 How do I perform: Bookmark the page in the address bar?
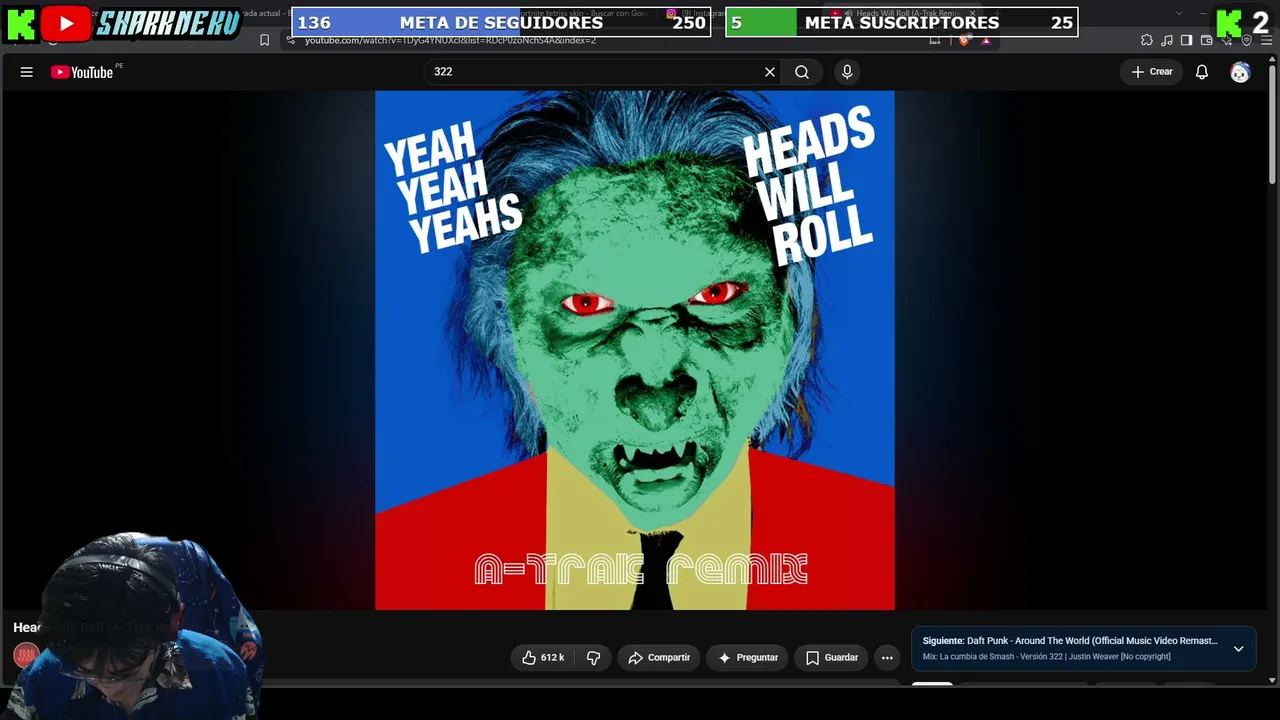(x=264, y=40)
